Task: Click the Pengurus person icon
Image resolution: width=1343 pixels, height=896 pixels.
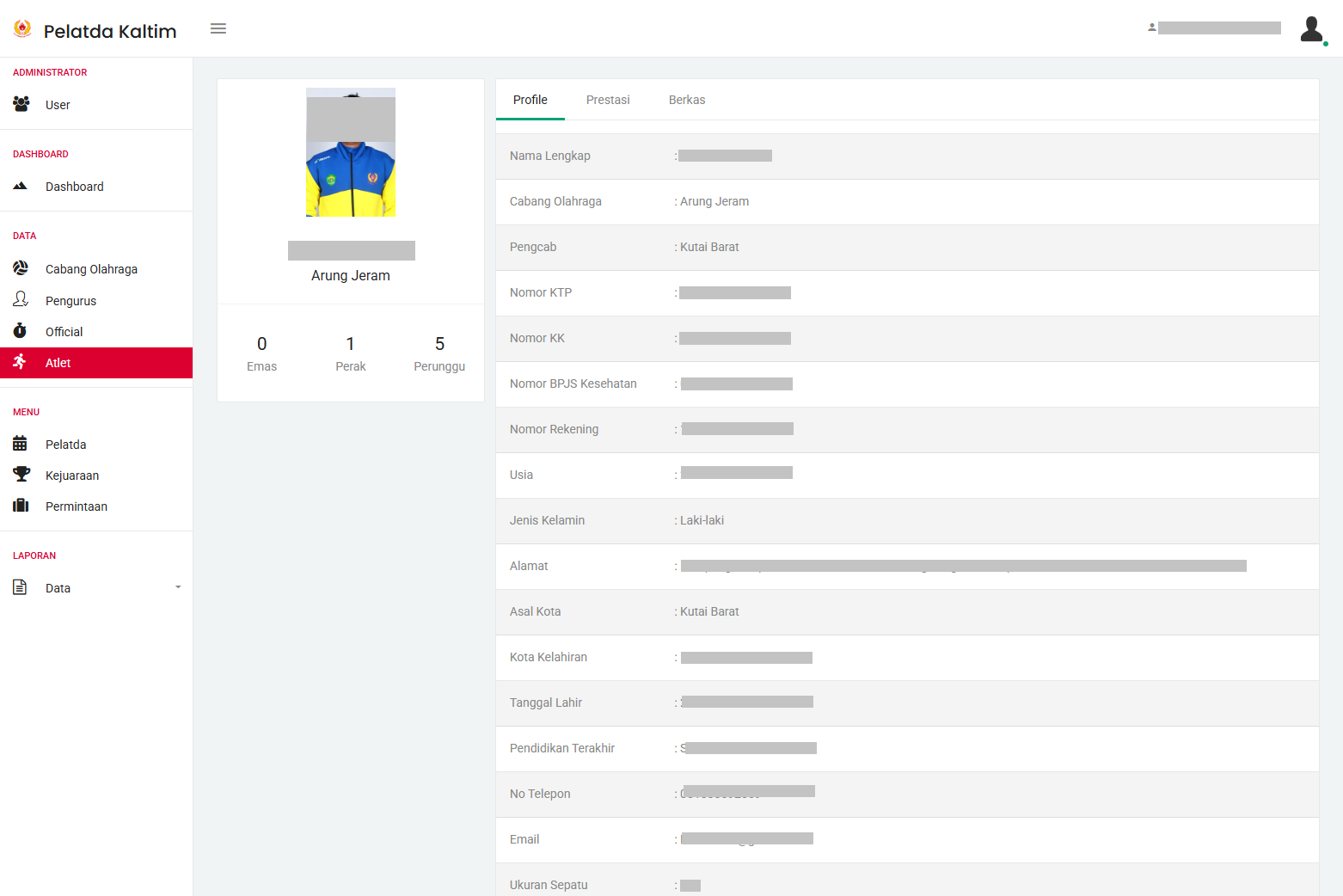Action: tap(21, 299)
